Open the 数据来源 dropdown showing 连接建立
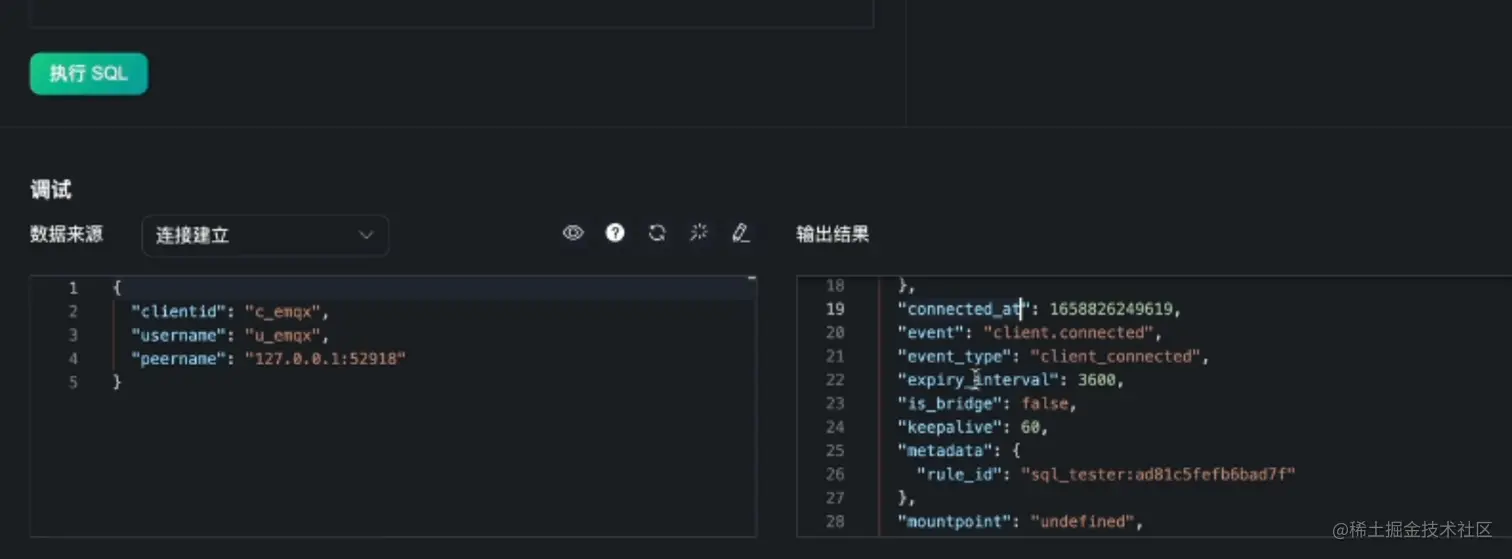This screenshot has height=559, width=1512. [265, 235]
